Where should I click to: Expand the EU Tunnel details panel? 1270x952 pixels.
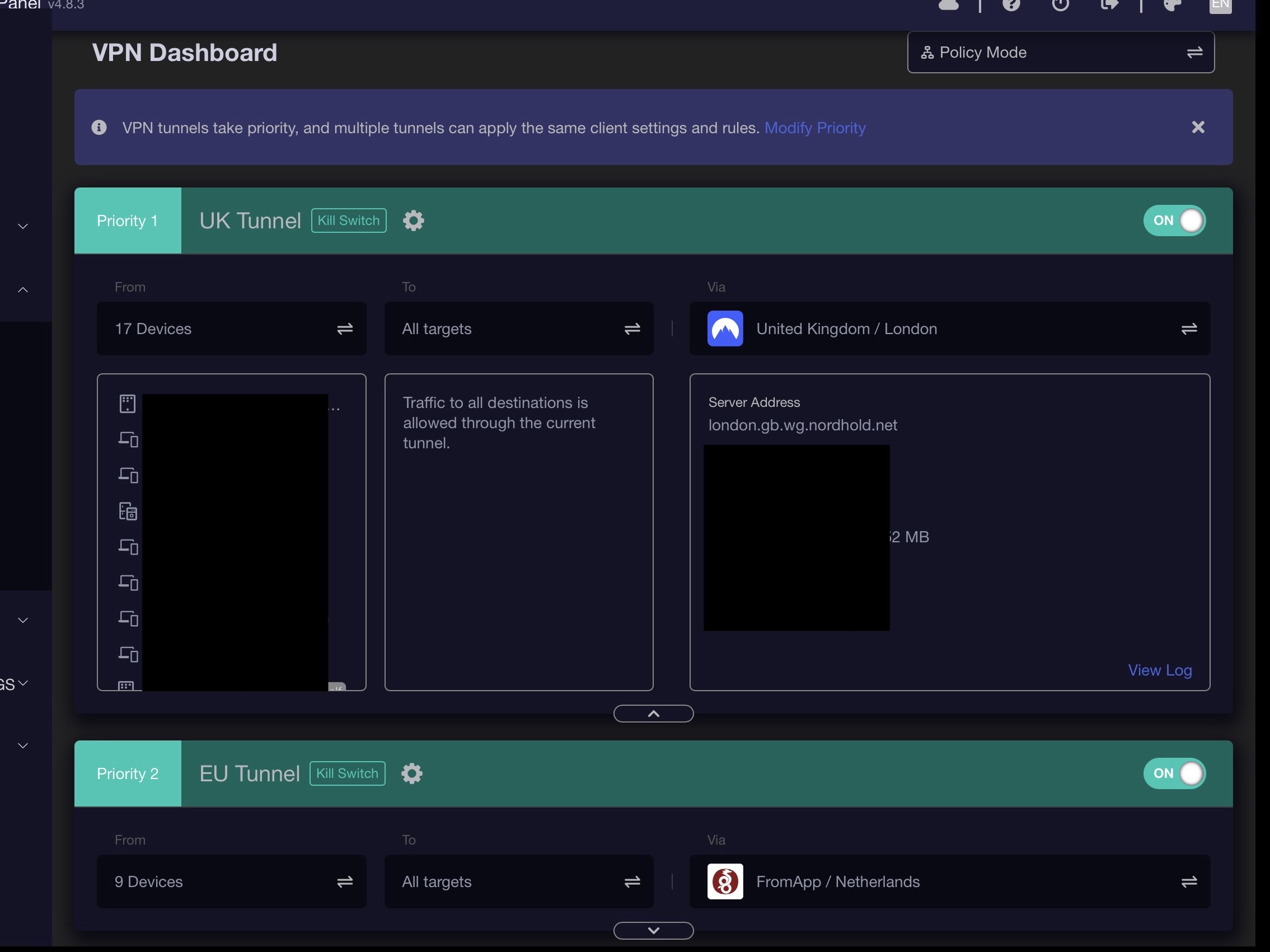coord(653,930)
